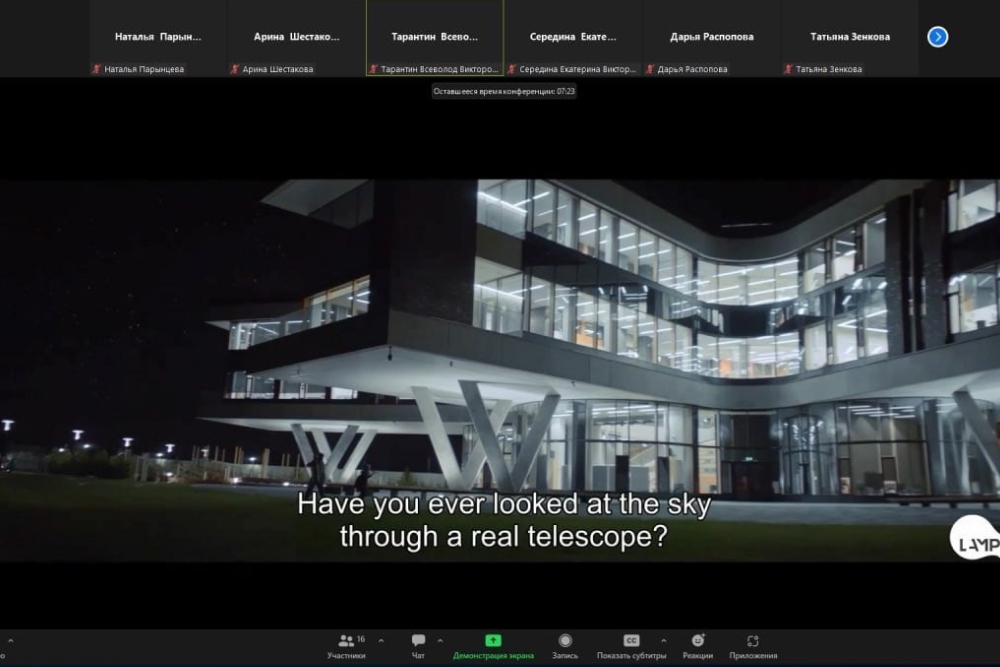
Task: Click the green Демонстрация экрана share icon
Action: click(493, 640)
